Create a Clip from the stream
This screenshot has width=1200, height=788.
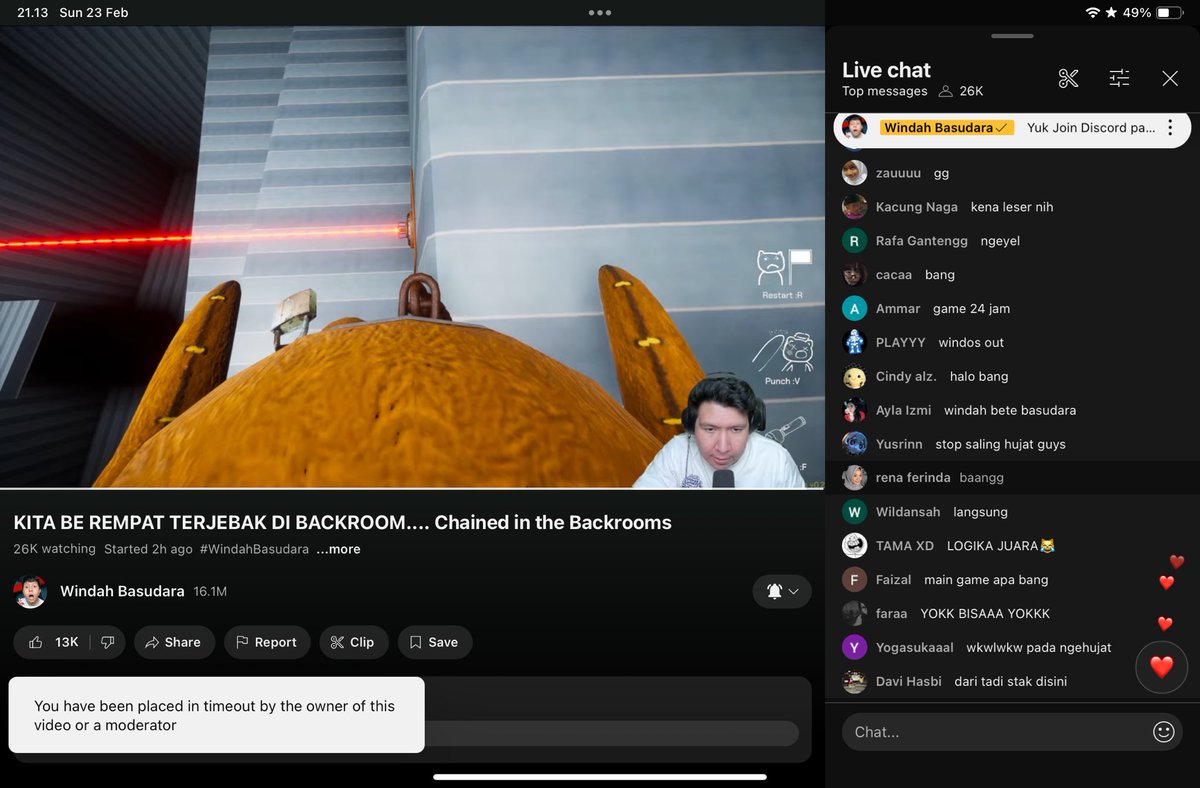point(352,642)
